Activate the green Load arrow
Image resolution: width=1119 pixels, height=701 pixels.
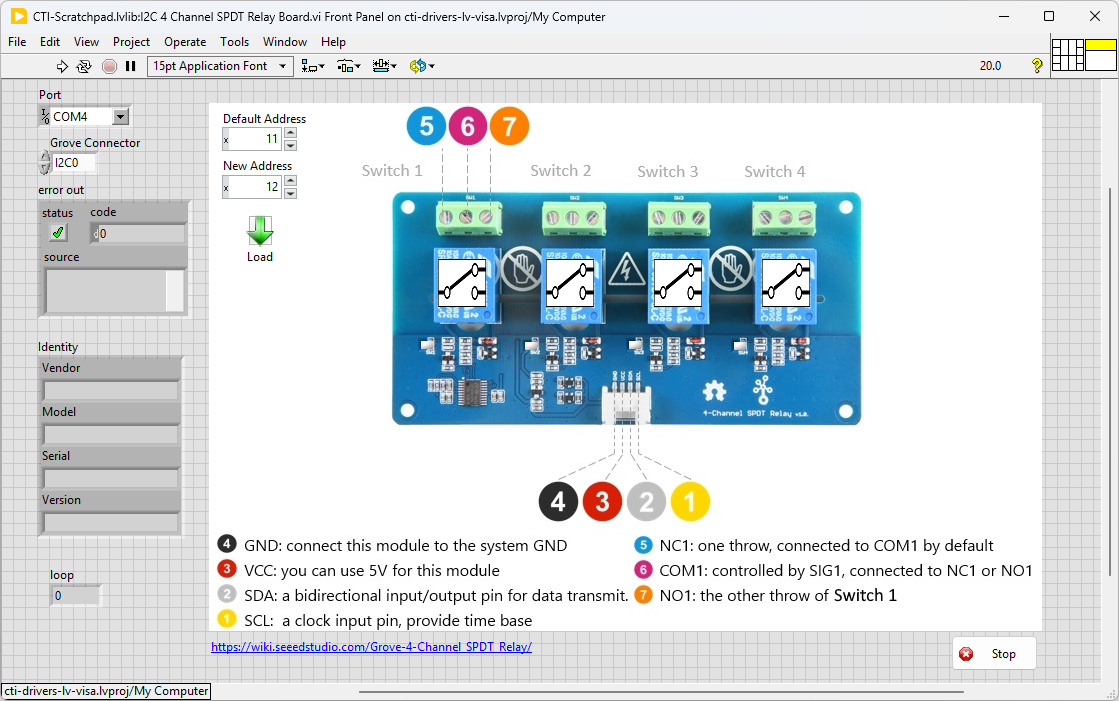259,233
